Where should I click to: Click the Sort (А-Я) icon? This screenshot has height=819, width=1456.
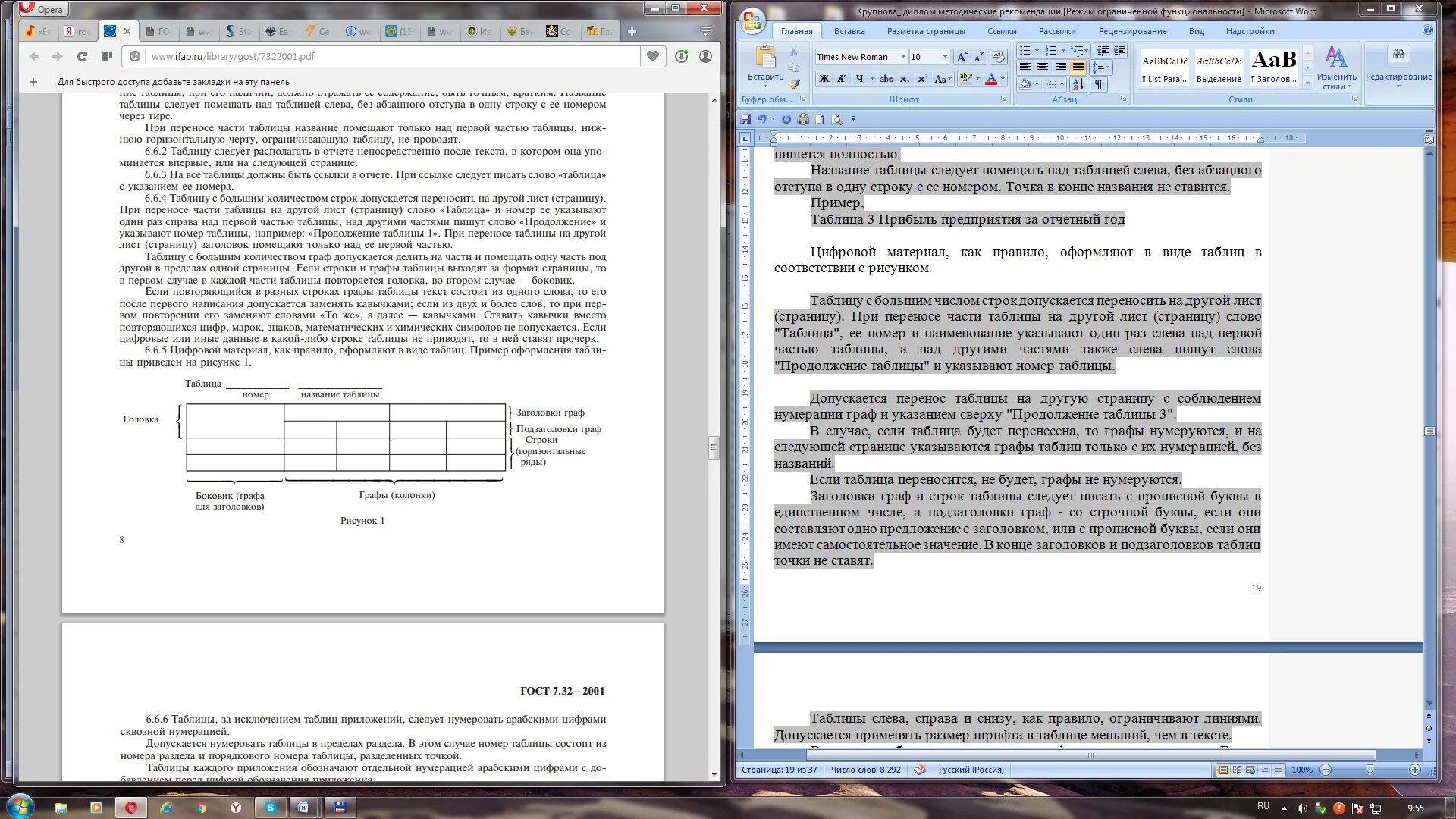1078,84
